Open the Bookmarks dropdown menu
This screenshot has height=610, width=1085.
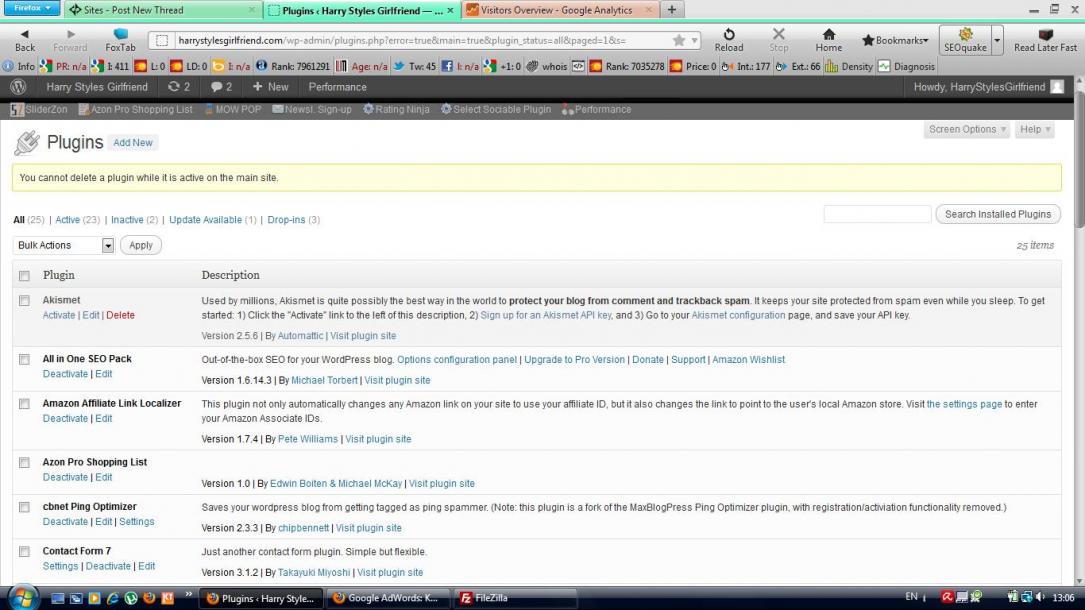coord(895,40)
